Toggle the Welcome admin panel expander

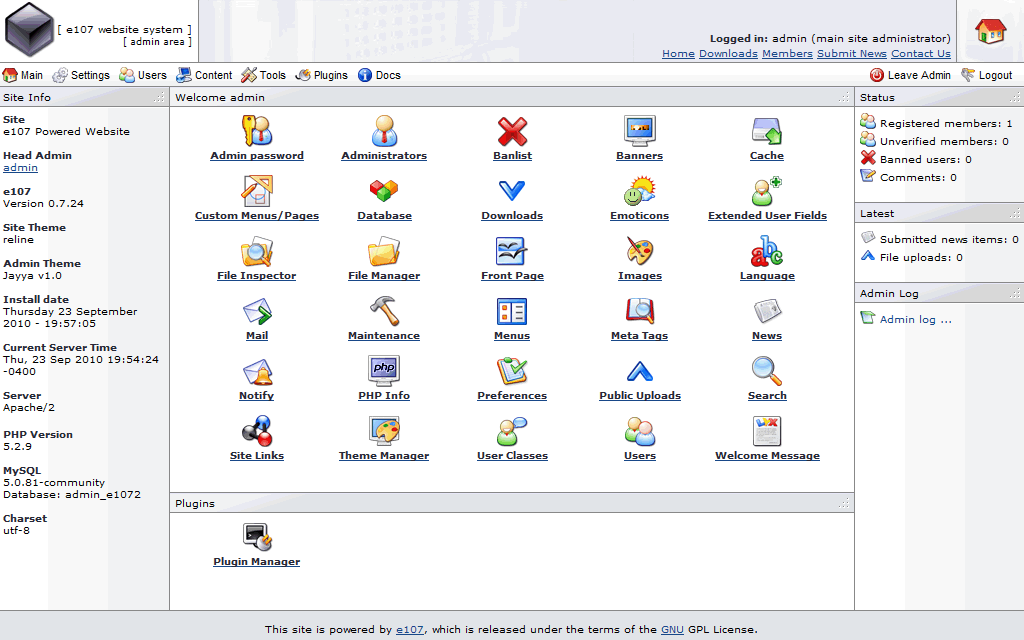click(x=844, y=98)
